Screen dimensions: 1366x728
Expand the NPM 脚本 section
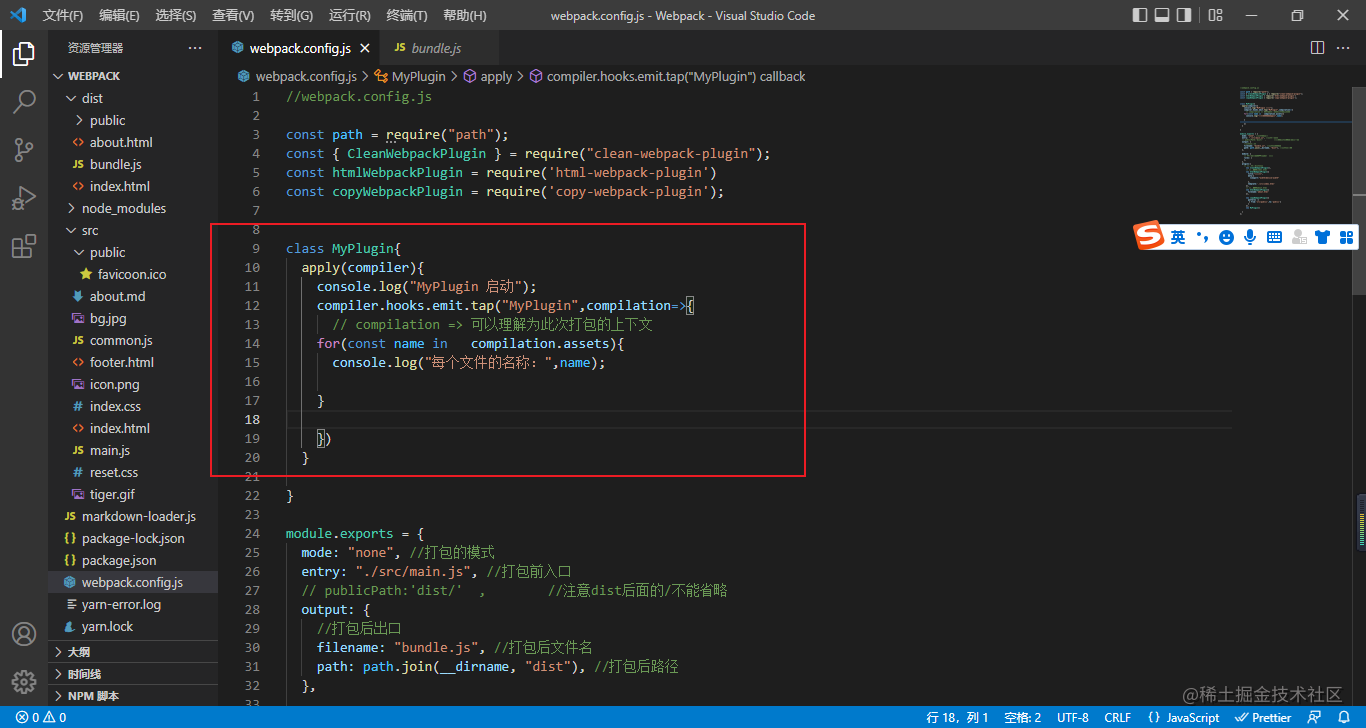(133, 696)
